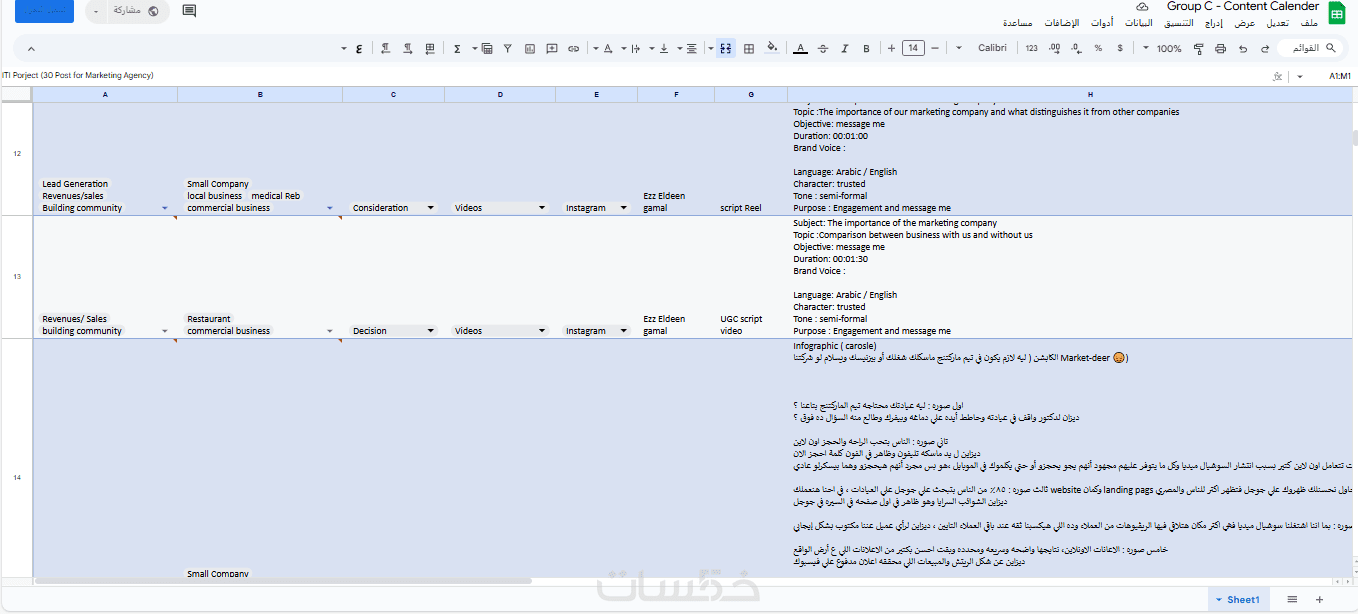
Task: Open the تعديل (Edit) menu
Action: (1277, 23)
